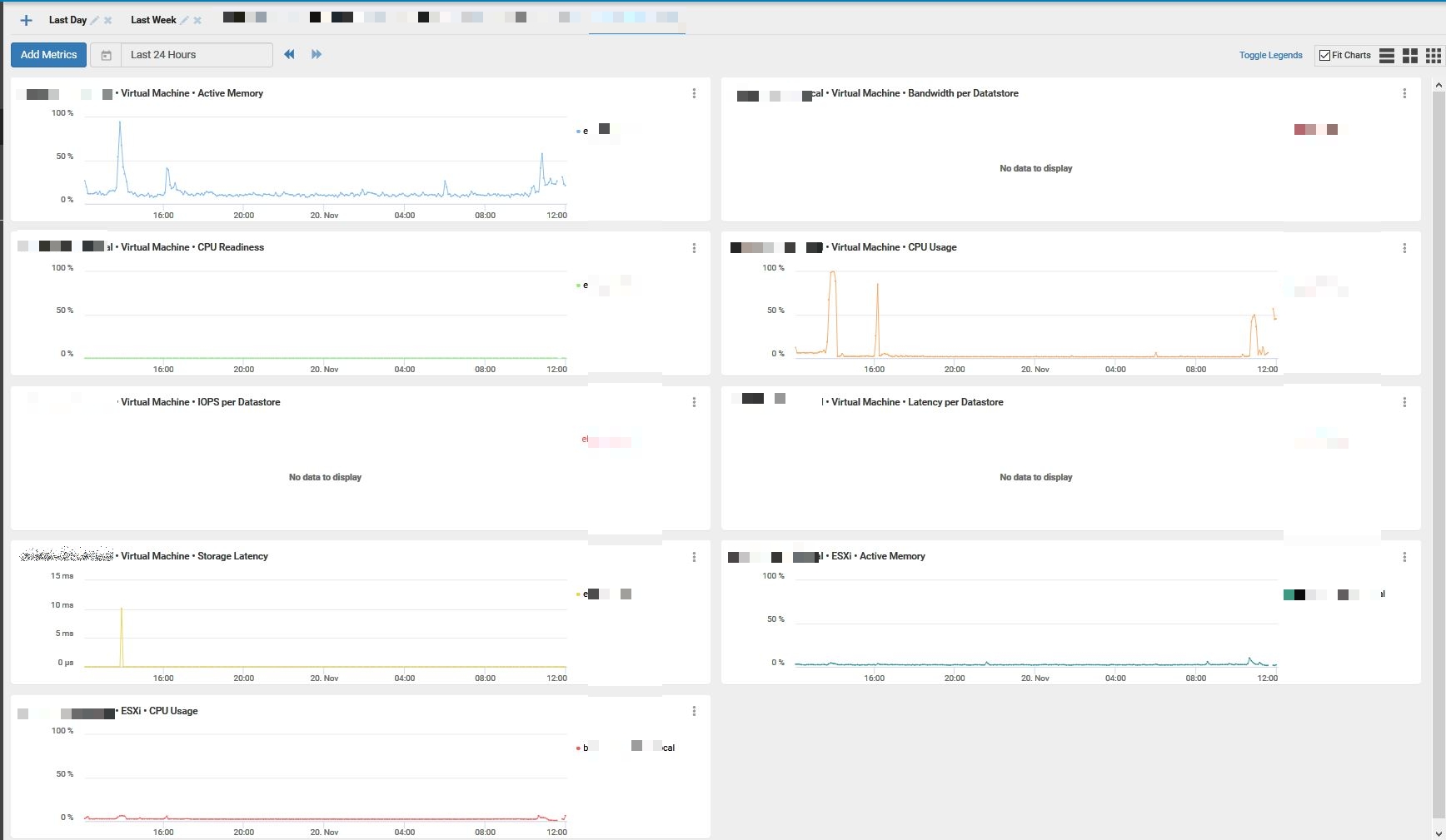Screen dimensions: 1446x840
Task: Switch to the Last Day tab
Action: point(67,20)
